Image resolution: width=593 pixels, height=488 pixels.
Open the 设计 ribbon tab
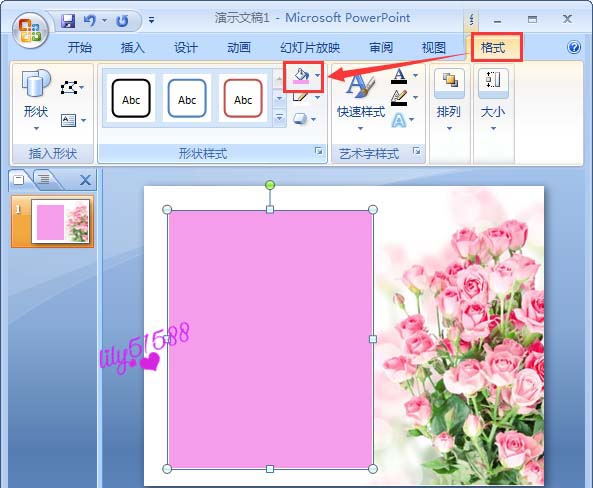click(185, 48)
